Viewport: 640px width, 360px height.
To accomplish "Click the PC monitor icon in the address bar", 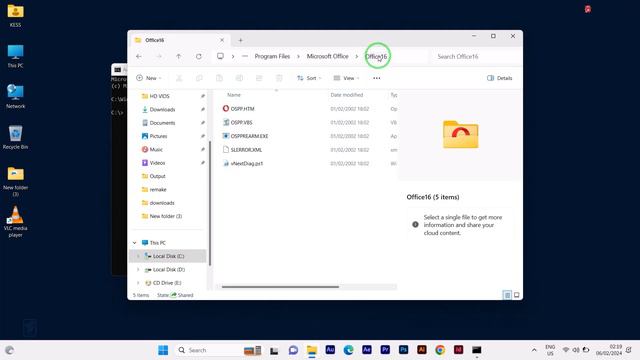I will tap(220, 56).
